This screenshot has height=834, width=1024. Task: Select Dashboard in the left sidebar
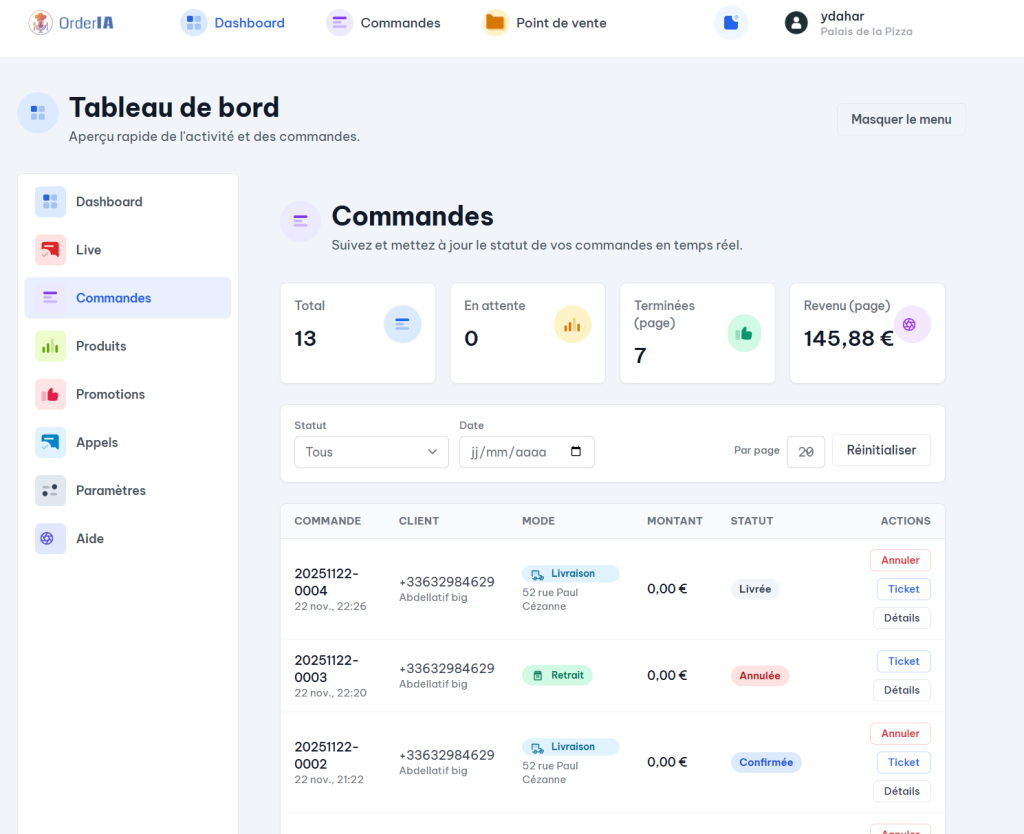point(109,202)
